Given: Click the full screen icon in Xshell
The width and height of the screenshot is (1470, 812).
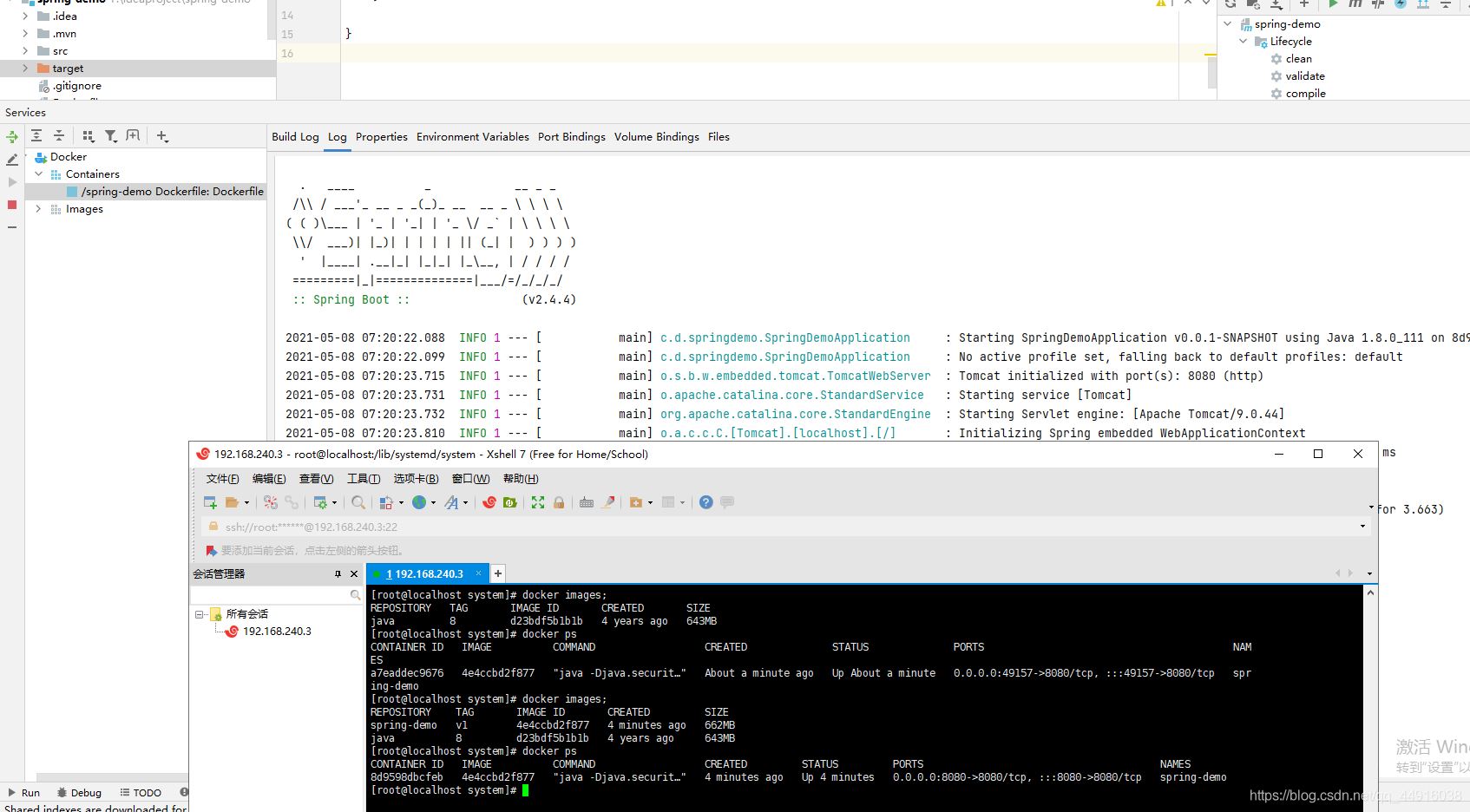Looking at the screenshot, I should click(538, 502).
